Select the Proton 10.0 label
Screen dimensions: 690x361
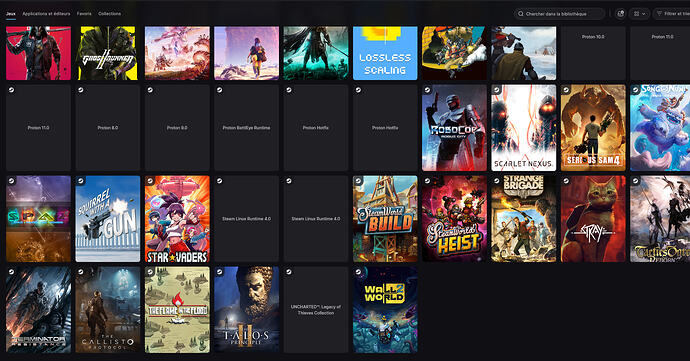click(593, 37)
